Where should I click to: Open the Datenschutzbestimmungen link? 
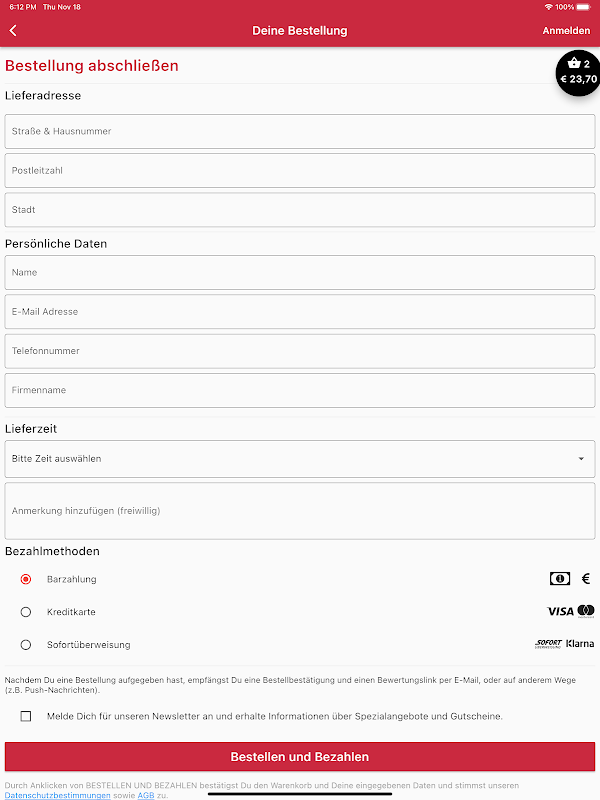[58, 795]
